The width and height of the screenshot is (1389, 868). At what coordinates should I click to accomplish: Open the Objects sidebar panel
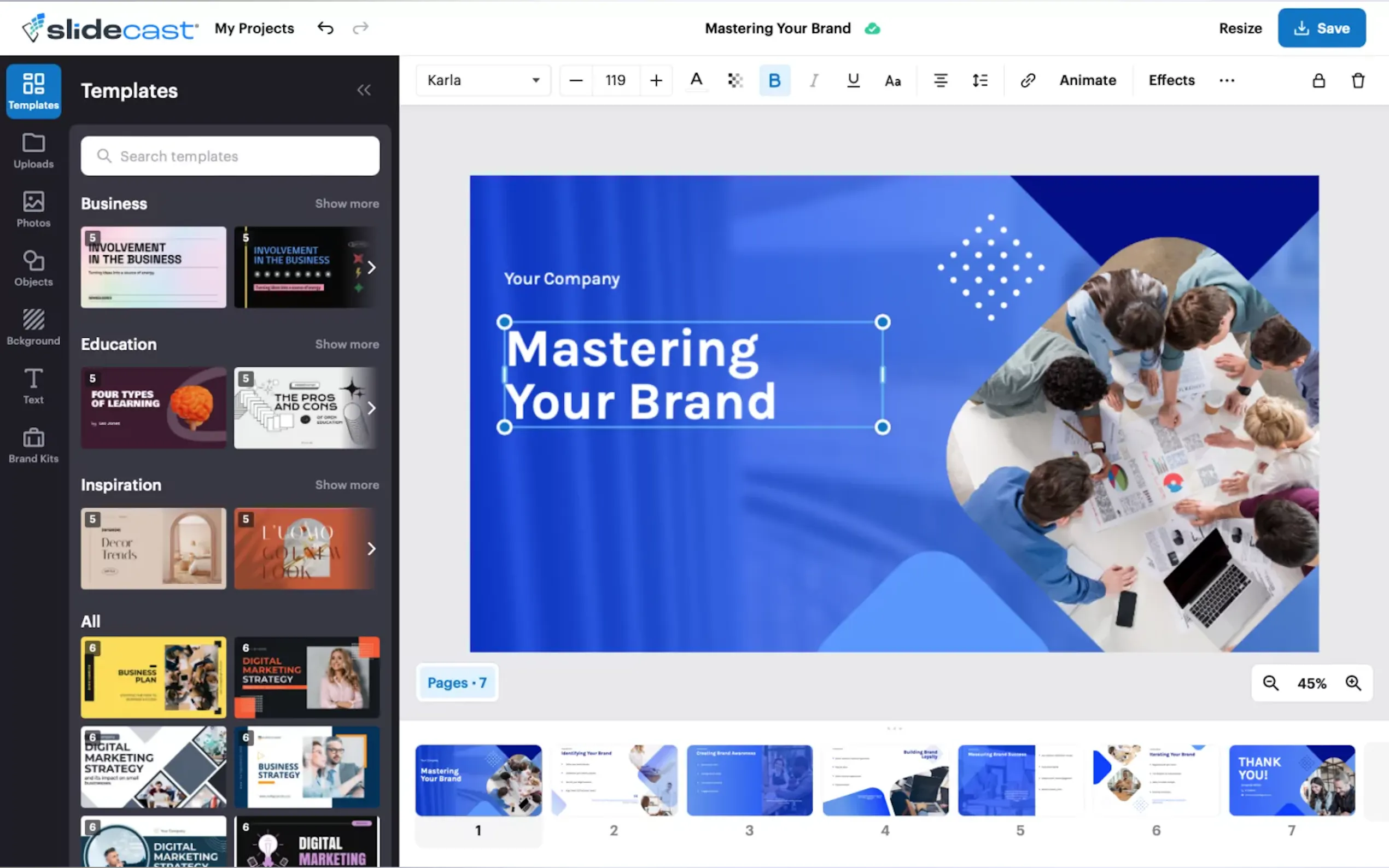pyautogui.click(x=33, y=268)
